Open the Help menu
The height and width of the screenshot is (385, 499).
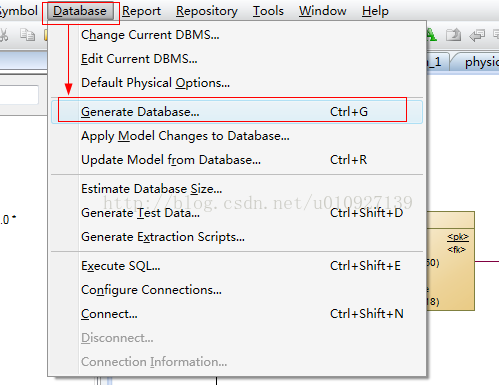point(375,11)
